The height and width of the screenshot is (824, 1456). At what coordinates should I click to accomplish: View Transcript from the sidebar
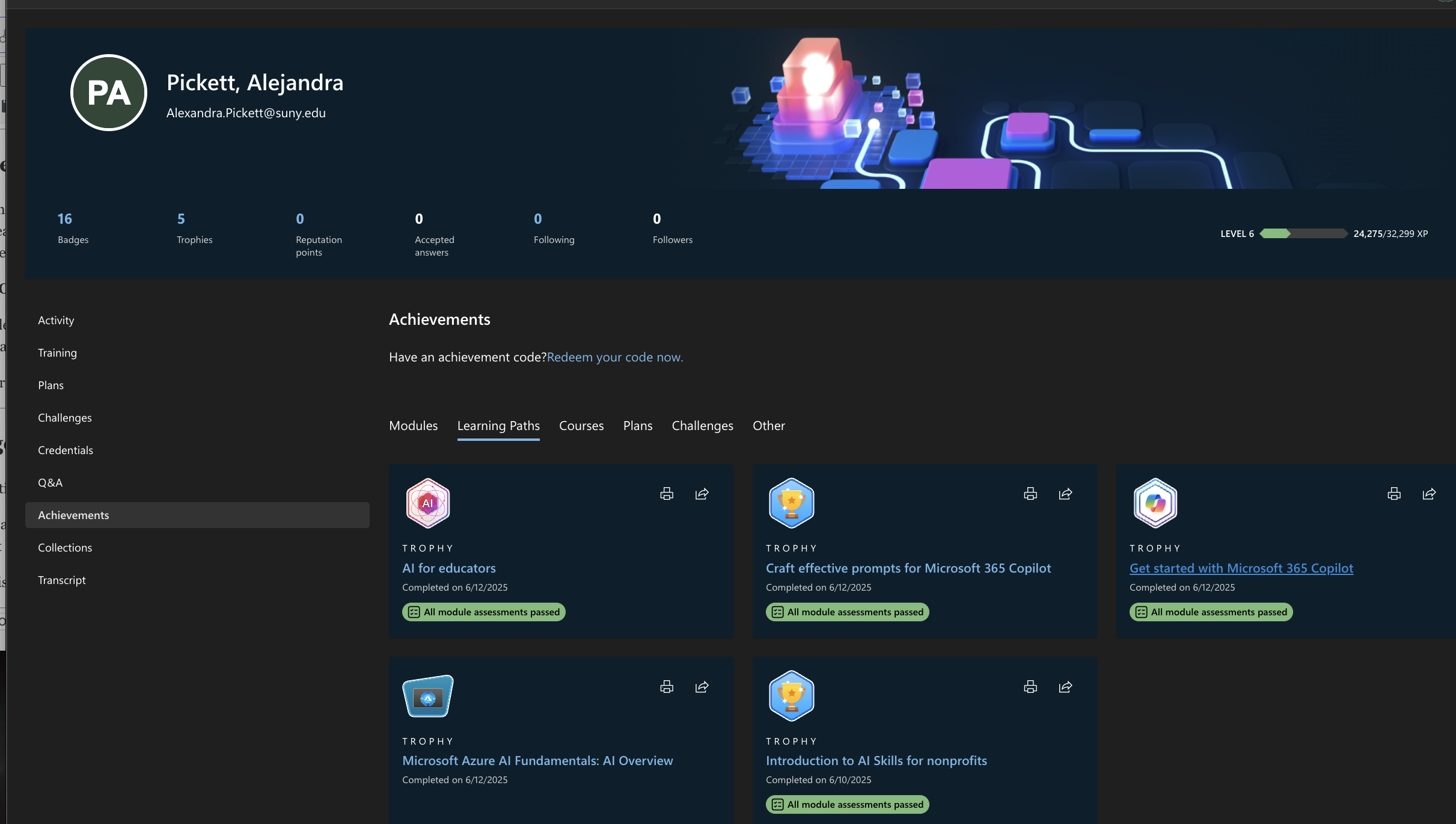62,580
